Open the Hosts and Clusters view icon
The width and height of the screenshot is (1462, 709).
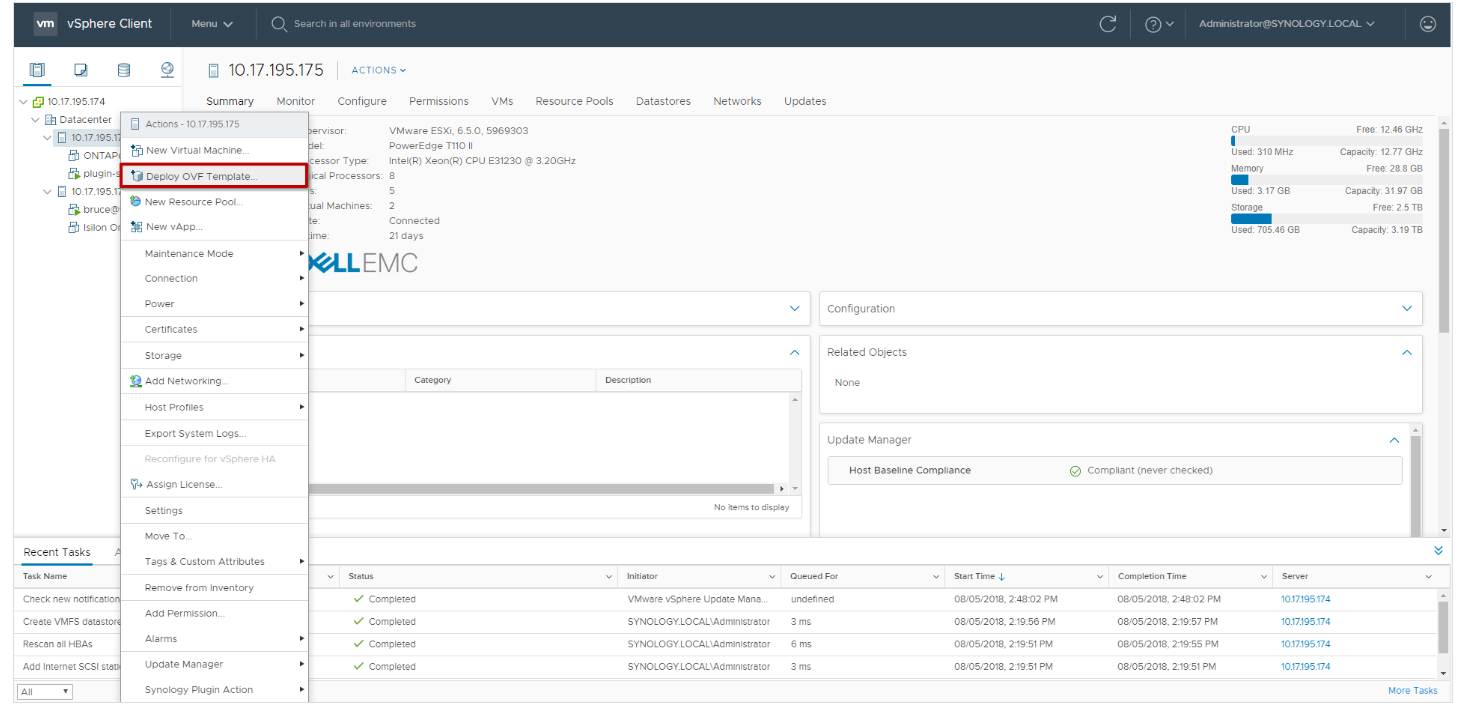coord(37,70)
